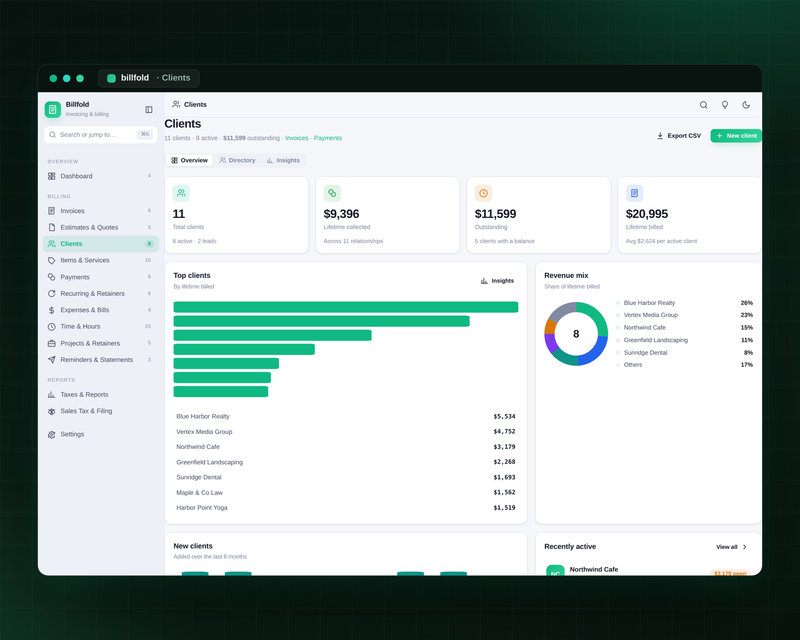Screen dimensions: 800x640
Task: Toggle dark mode moon icon
Action: pos(746,105)
